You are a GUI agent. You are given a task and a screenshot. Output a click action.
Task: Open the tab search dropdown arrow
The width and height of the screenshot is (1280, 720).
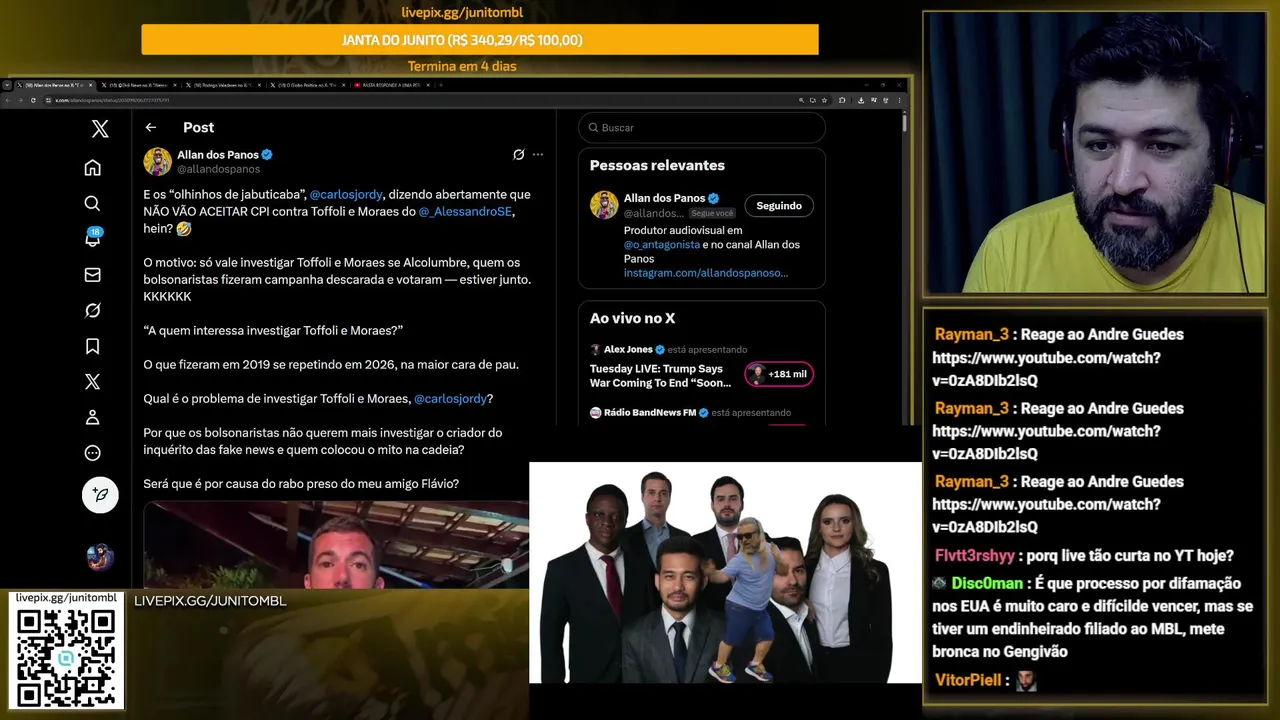click(7, 85)
